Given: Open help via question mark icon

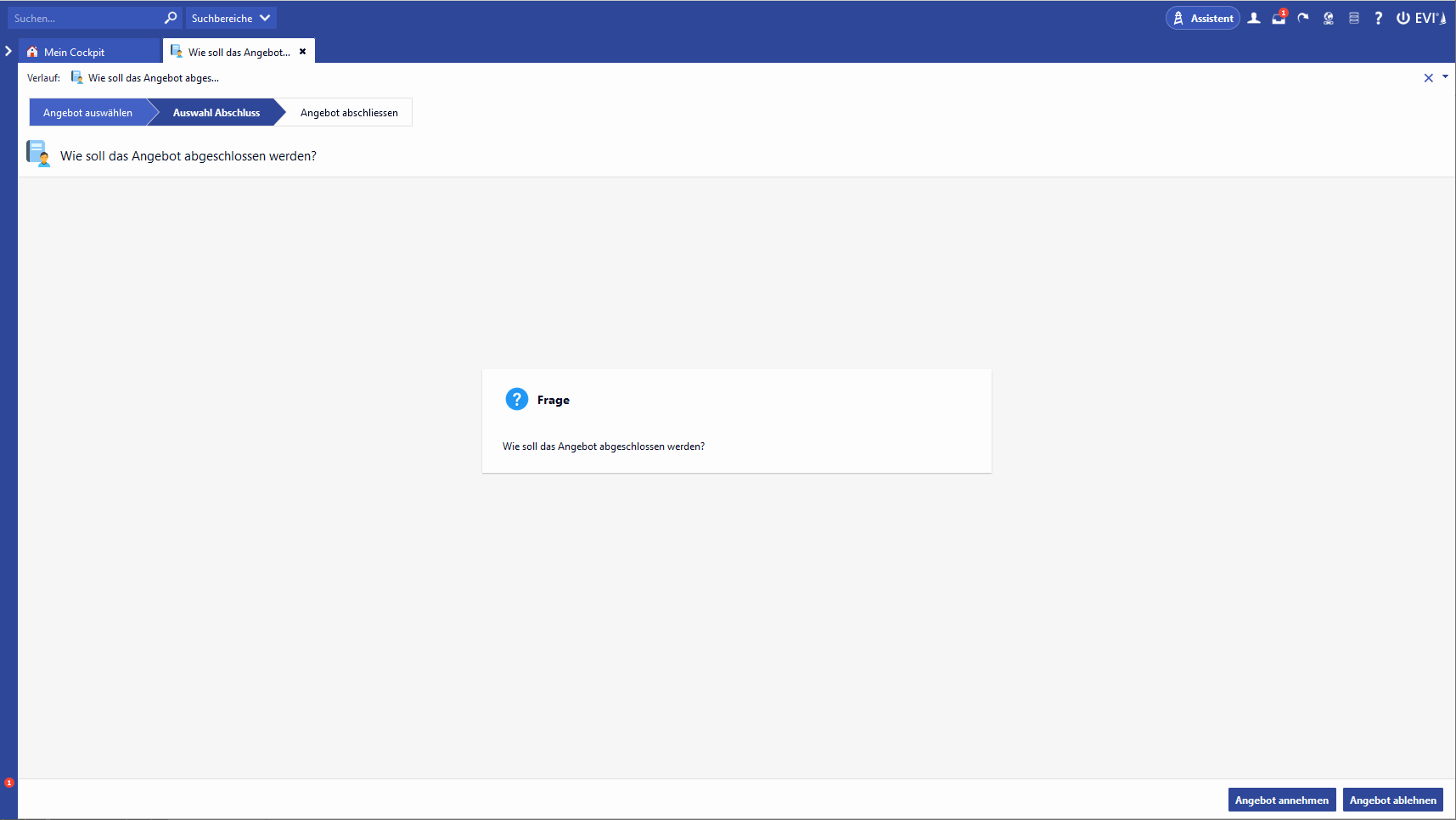Looking at the screenshot, I should (x=1378, y=18).
